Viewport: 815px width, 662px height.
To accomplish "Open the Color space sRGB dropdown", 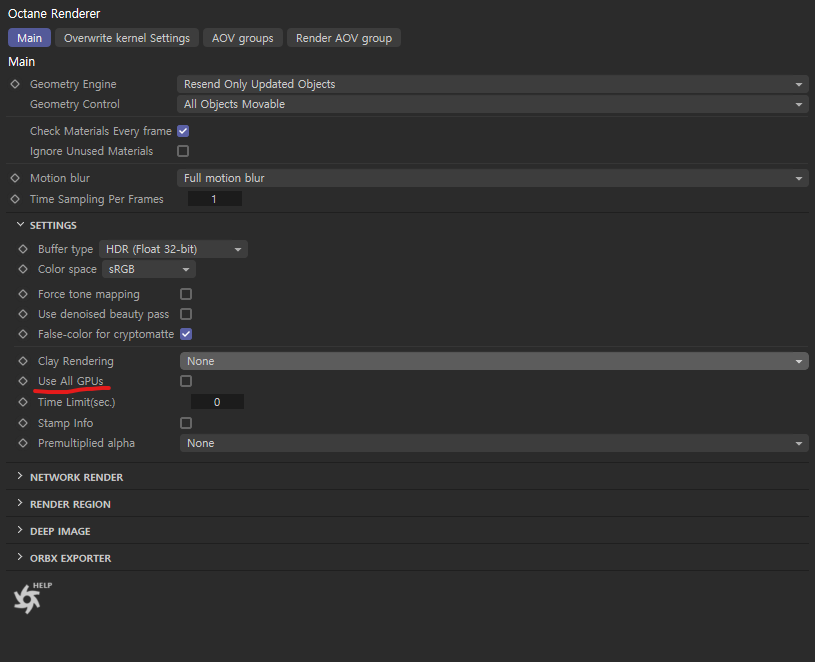I will 149,269.
